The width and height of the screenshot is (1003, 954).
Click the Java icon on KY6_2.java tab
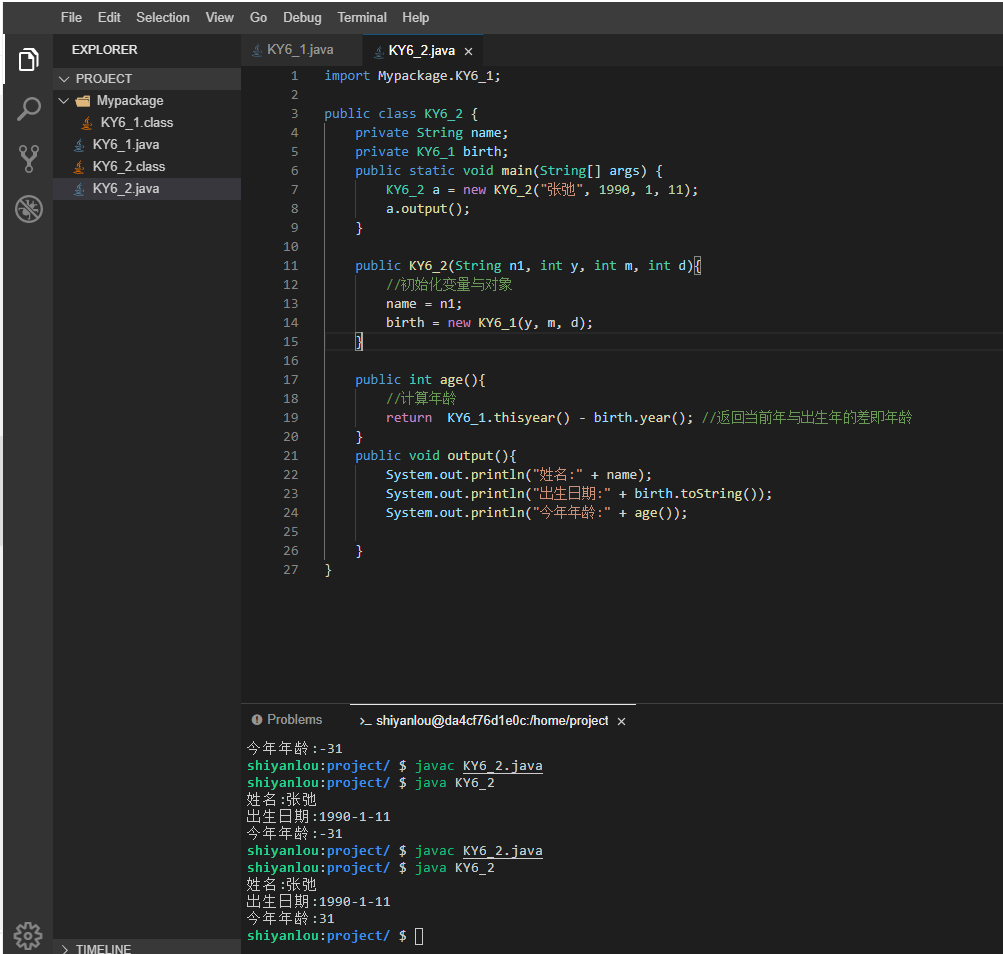(x=379, y=51)
